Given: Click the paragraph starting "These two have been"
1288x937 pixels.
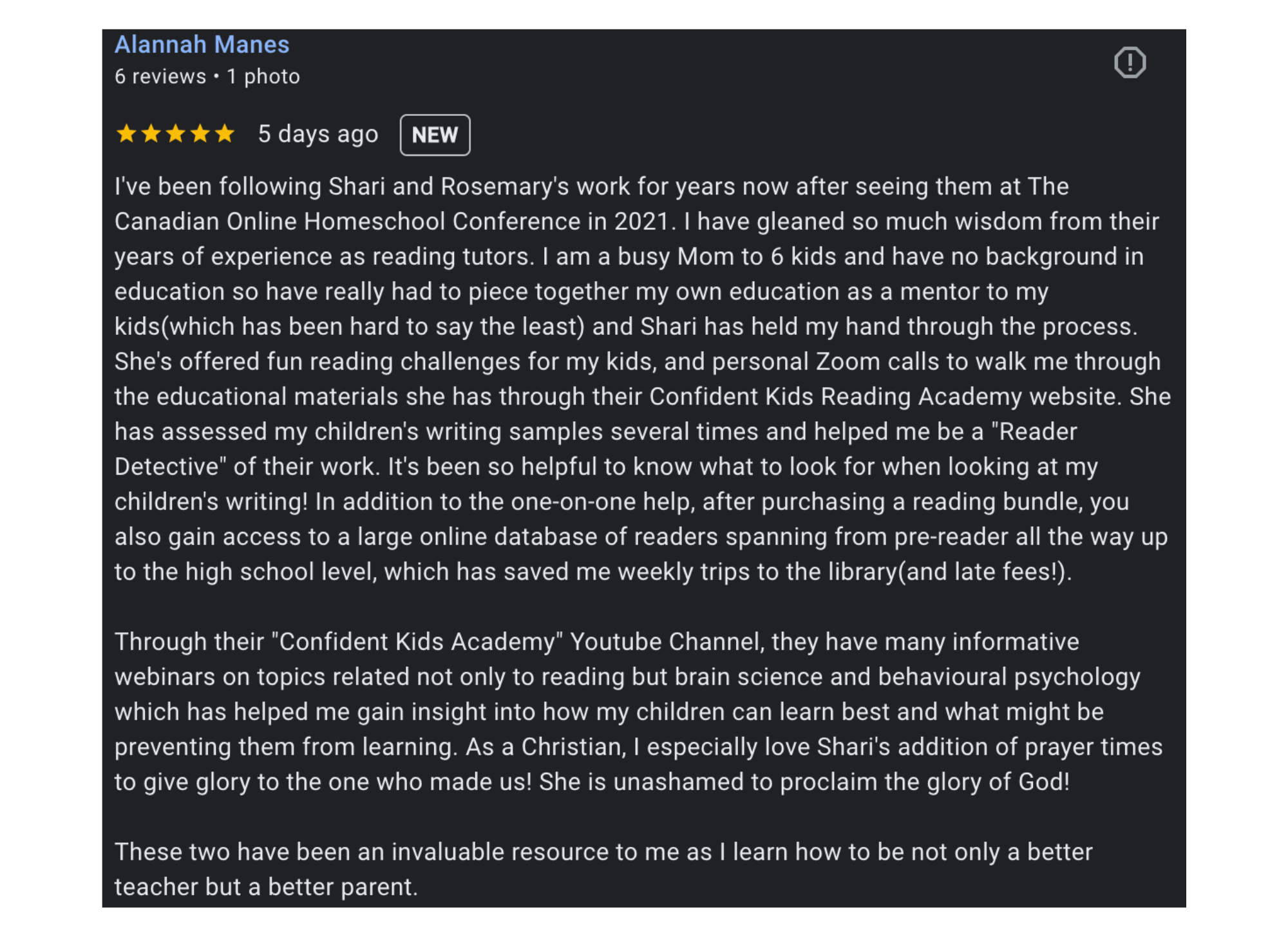Looking at the screenshot, I should pos(603,869).
